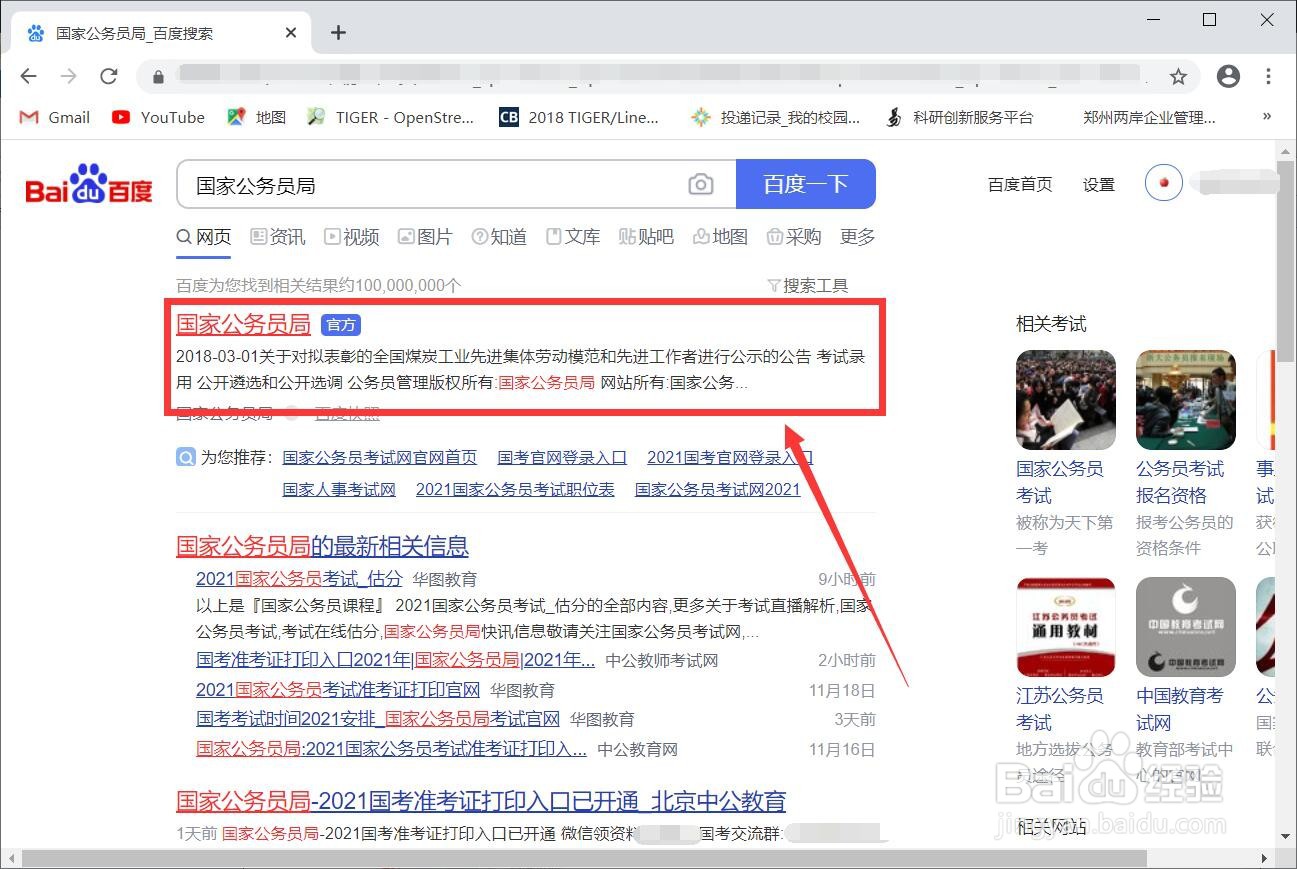Expand 更多 search categories

point(858,237)
